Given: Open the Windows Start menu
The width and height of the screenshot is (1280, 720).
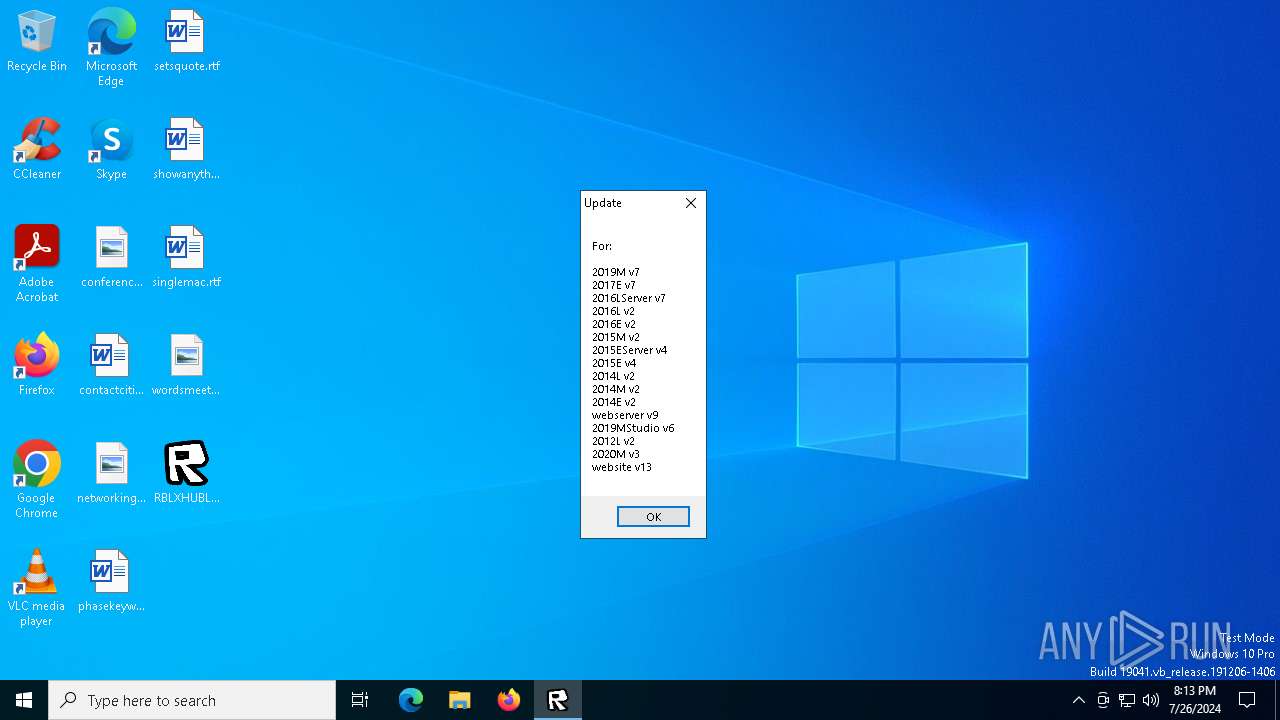Looking at the screenshot, I should click(x=24, y=700).
